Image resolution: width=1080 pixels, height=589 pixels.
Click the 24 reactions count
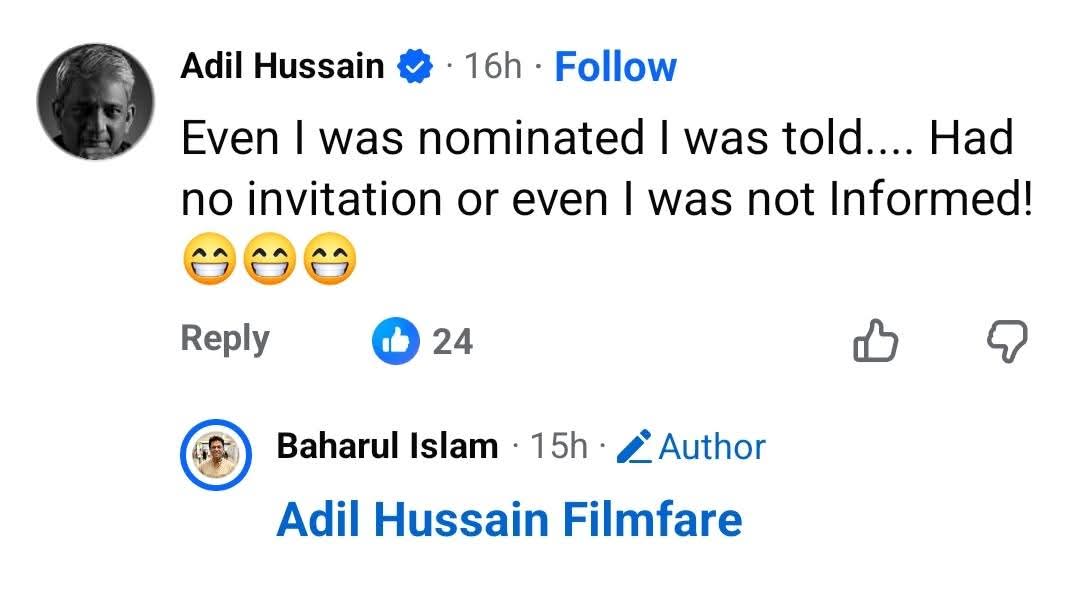455,341
